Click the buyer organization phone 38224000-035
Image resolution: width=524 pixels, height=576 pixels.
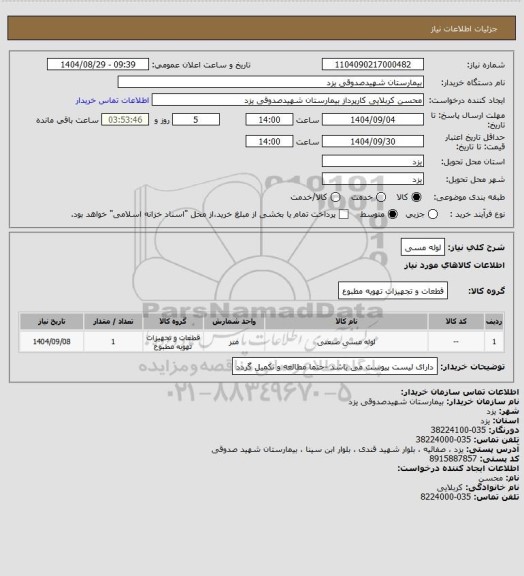point(443,439)
